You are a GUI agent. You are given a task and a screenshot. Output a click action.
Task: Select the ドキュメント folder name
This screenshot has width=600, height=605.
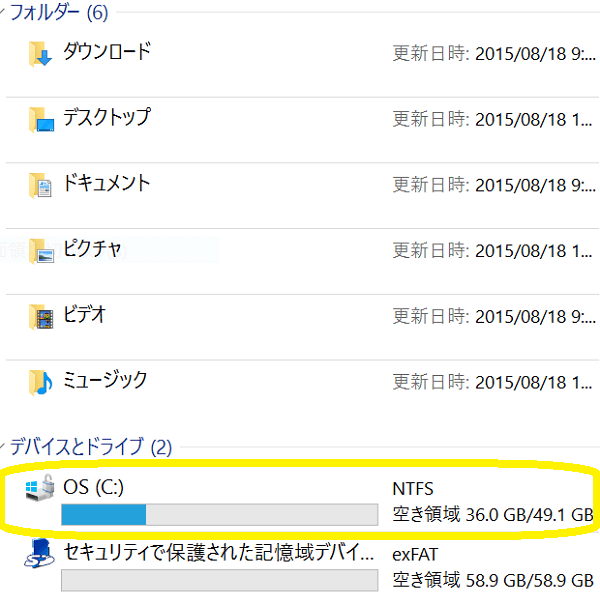click(106, 183)
